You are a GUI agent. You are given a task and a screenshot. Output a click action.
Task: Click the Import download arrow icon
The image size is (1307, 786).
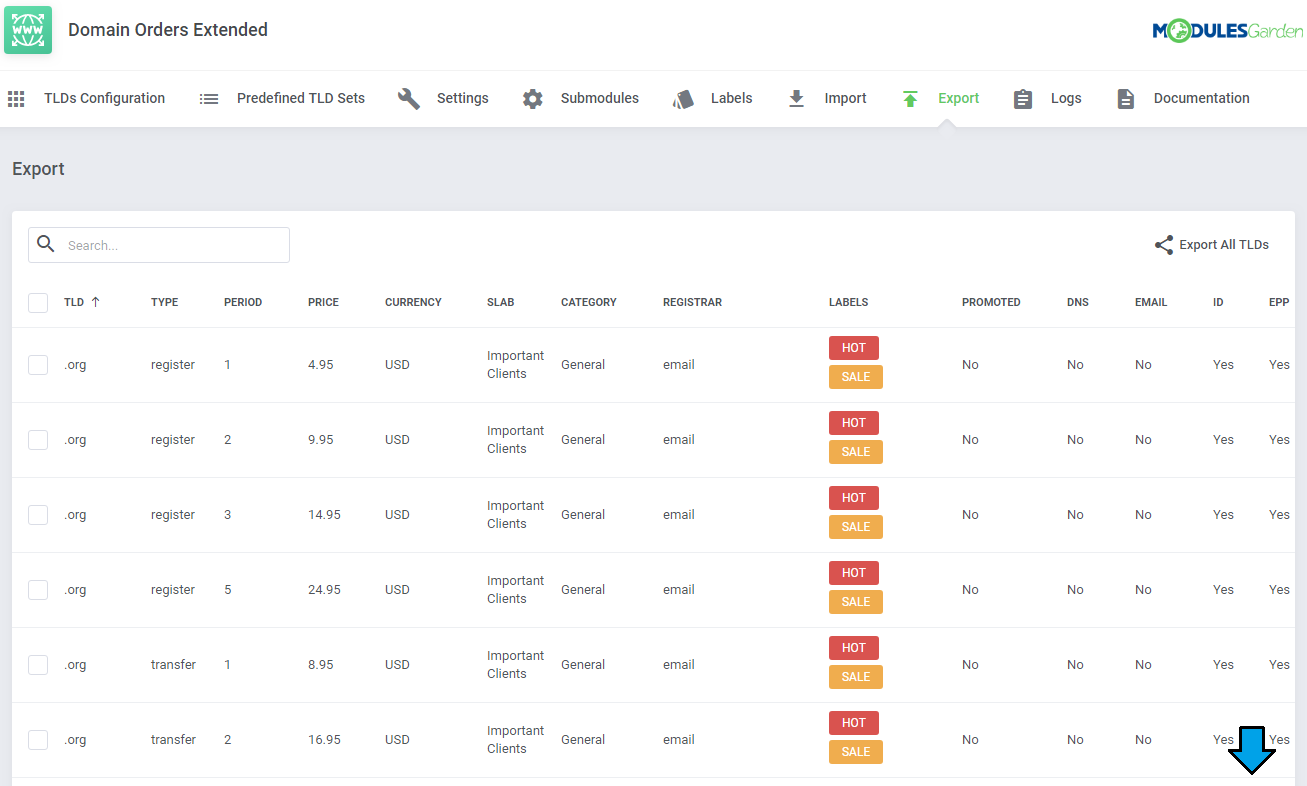(x=797, y=99)
